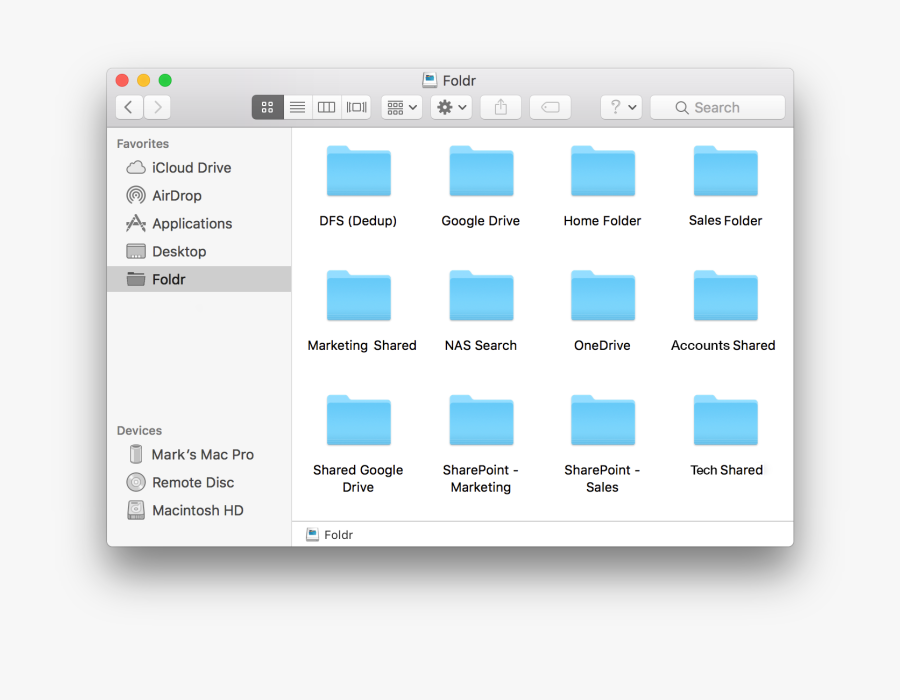Switch to column view

pos(326,107)
